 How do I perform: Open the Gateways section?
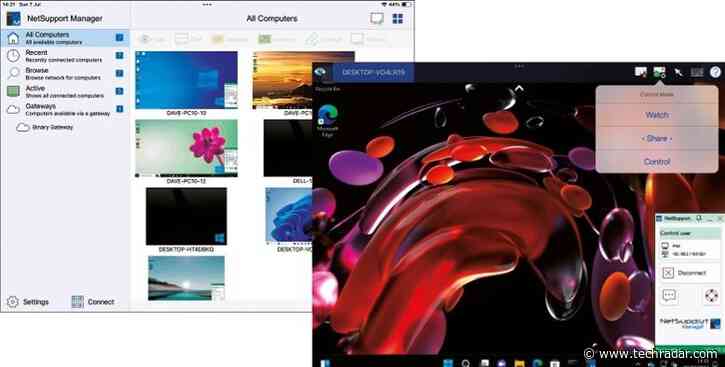coord(65,109)
